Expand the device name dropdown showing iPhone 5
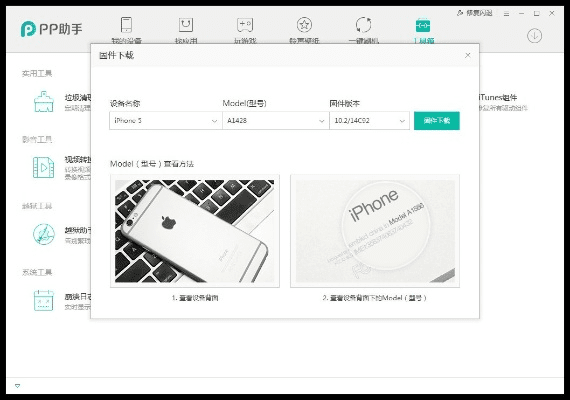This screenshot has width=570, height=400. click(x=166, y=120)
